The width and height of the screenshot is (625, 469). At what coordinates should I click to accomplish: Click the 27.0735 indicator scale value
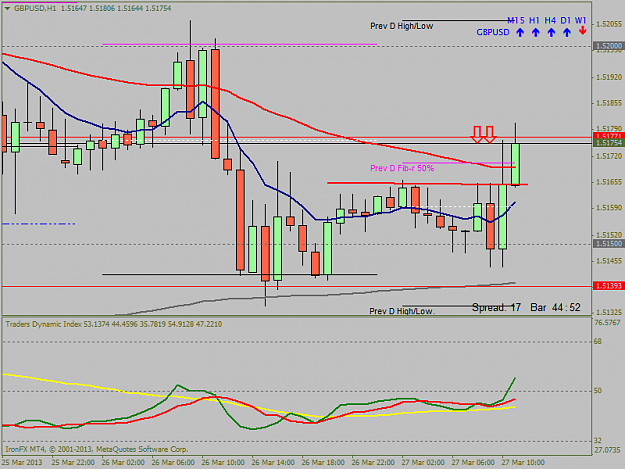(x=607, y=450)
